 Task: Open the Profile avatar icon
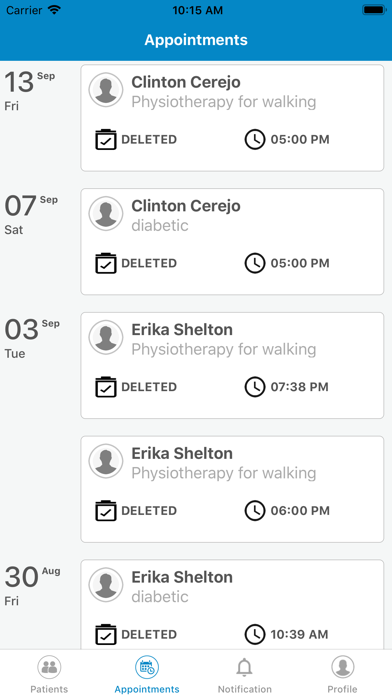(343, 667)
